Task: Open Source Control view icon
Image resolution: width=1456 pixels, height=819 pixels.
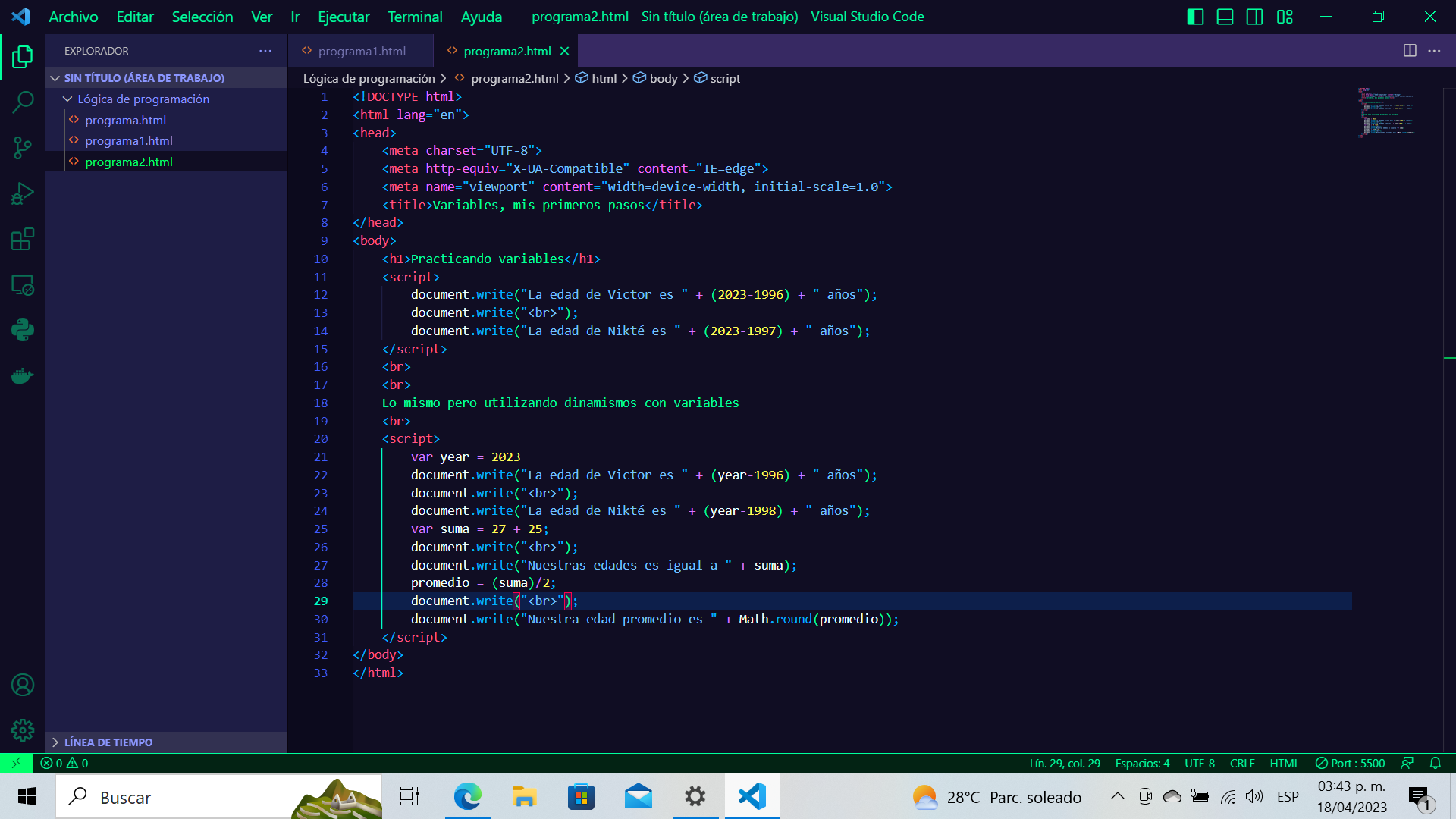Action: (23, 148)
